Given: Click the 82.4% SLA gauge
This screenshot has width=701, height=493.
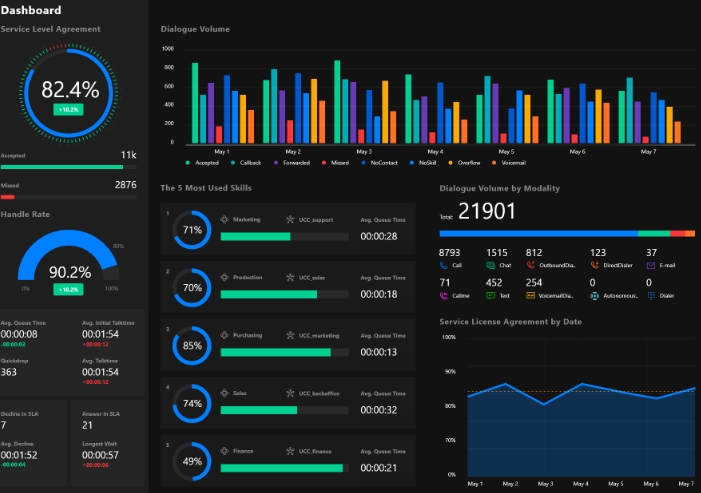Looking at the screenshot, I should [69, 93].
